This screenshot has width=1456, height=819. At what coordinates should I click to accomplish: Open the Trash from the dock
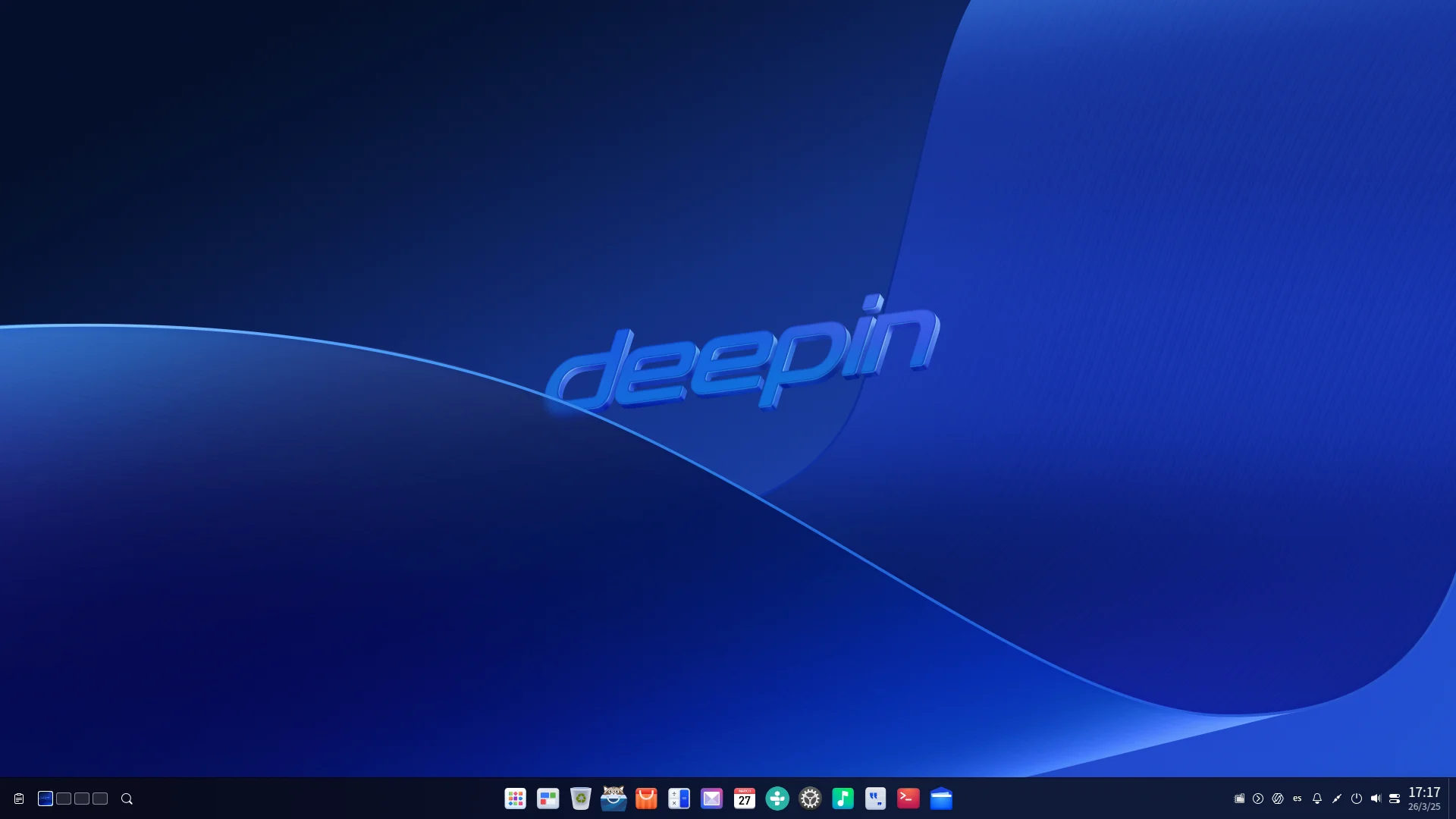(x=581, y=799)
